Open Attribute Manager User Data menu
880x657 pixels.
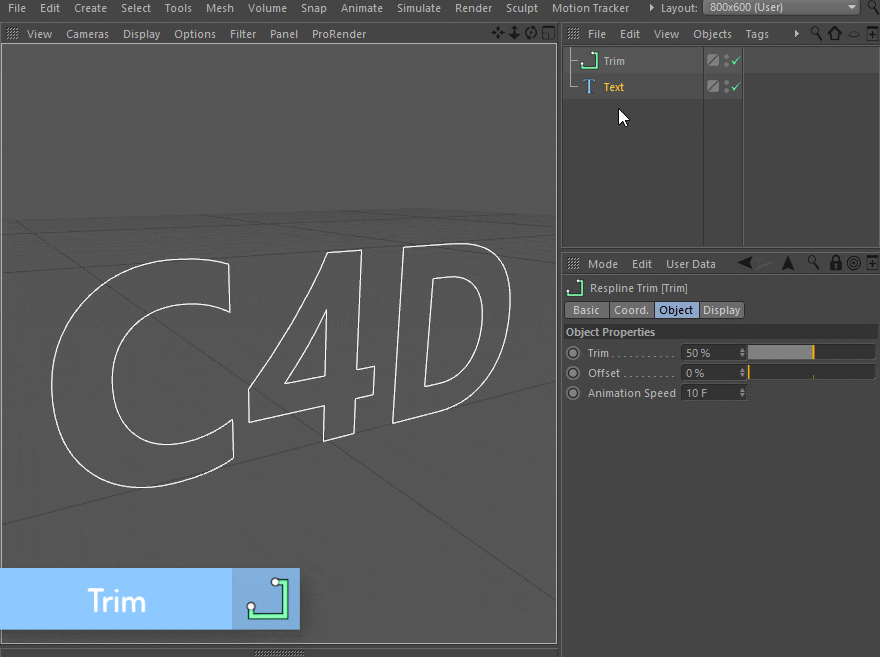(690, 264)
